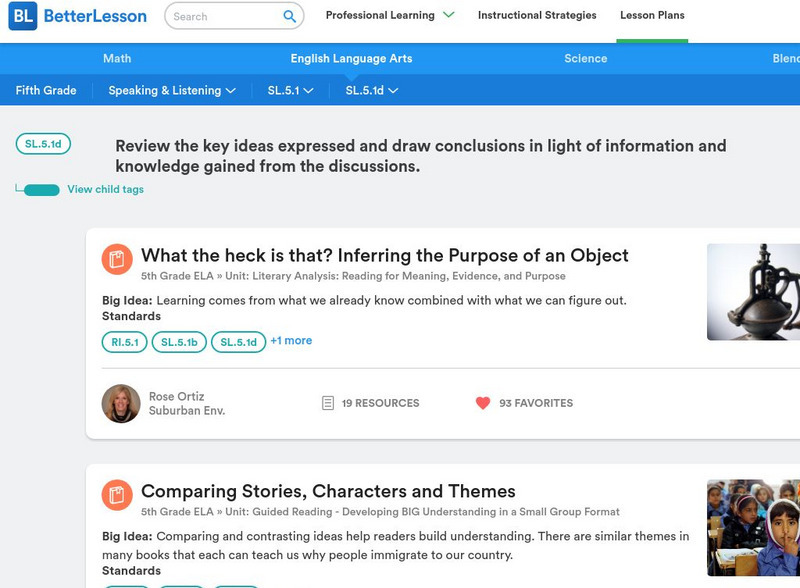Click the lesson icon beside 'Comparing Stories'
Viewport: 800px width, 588px height.
[117, 495]
